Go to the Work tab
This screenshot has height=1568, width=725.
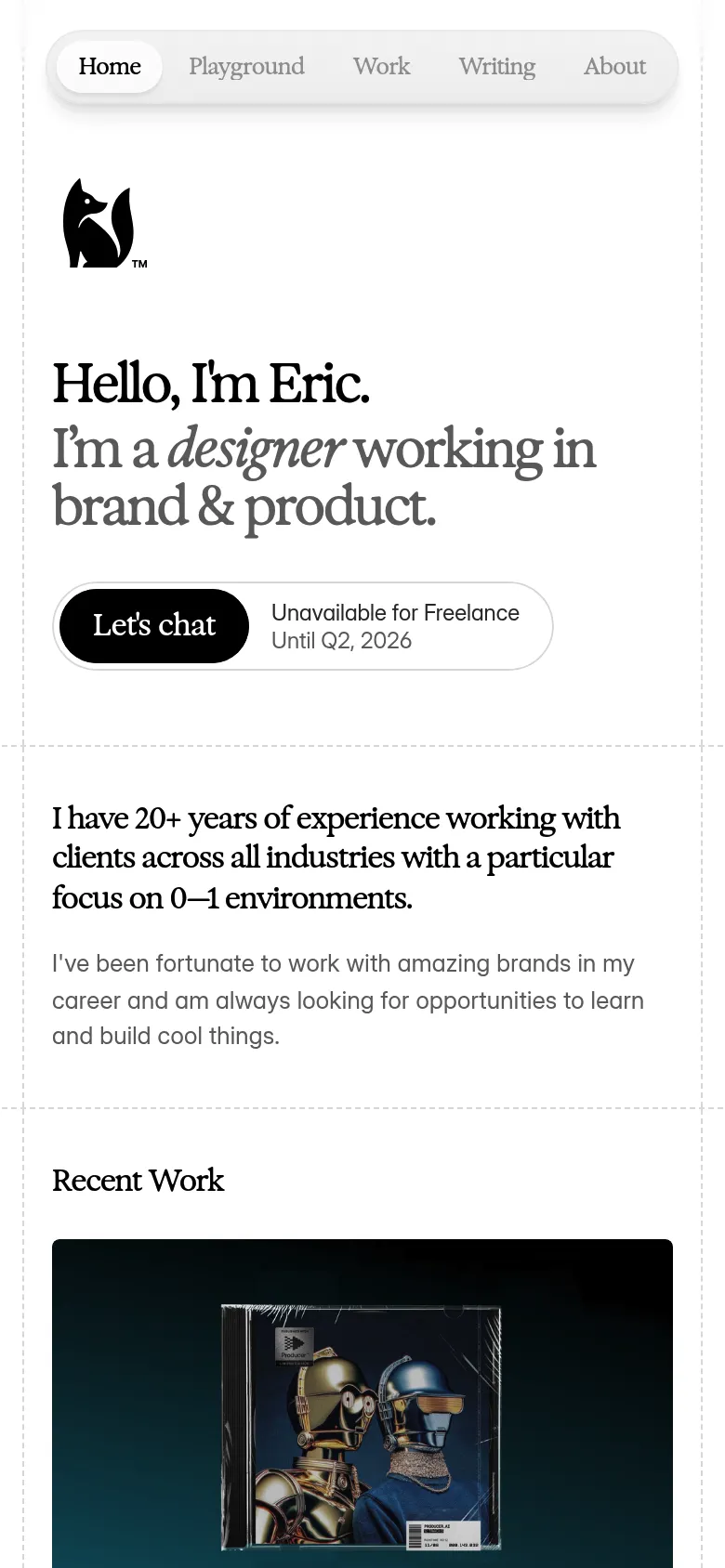click(x=381, y=67)
